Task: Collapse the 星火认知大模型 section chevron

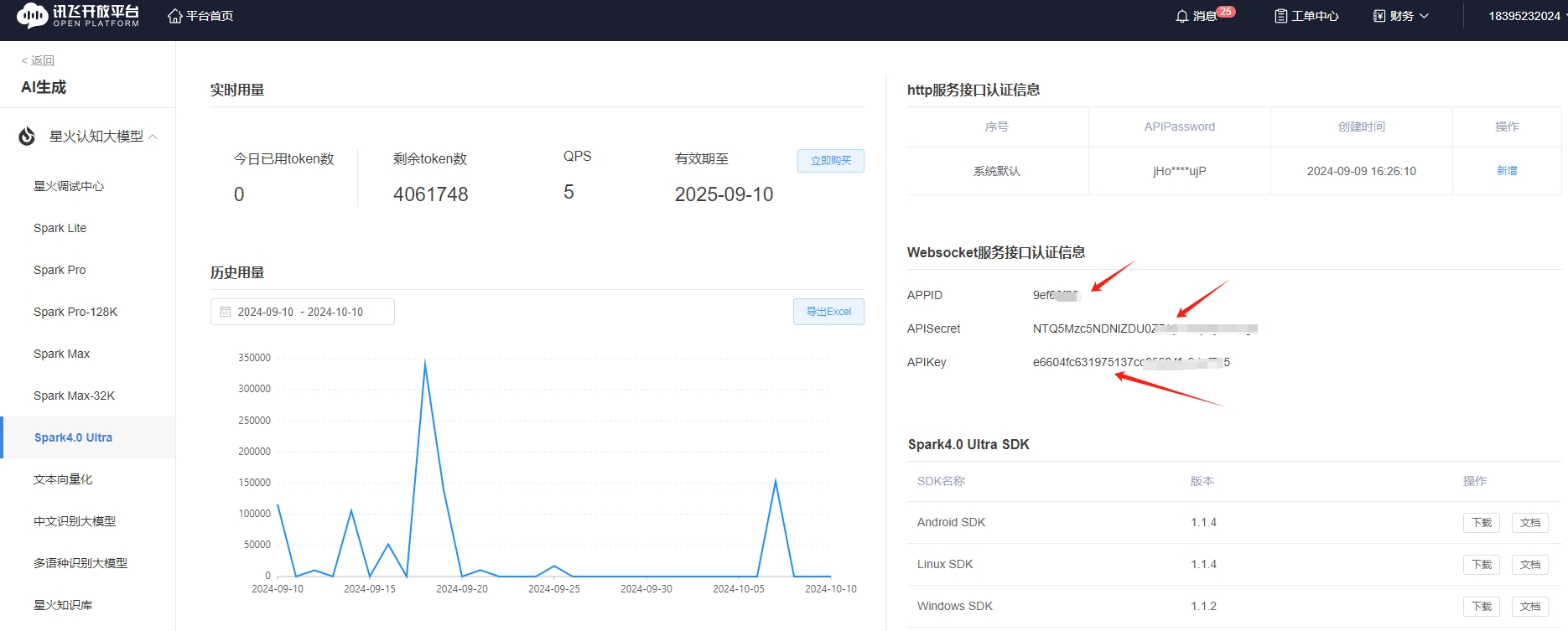Action: pyautogui.click(x=153, y=137)
